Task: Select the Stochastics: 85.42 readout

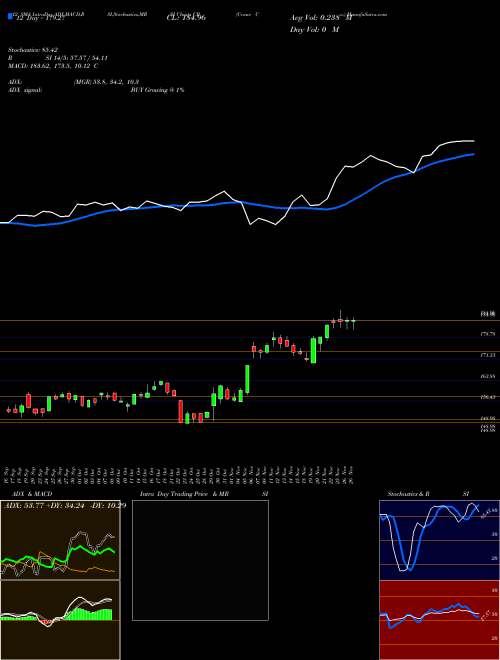Action: click(x=32, y=50)
